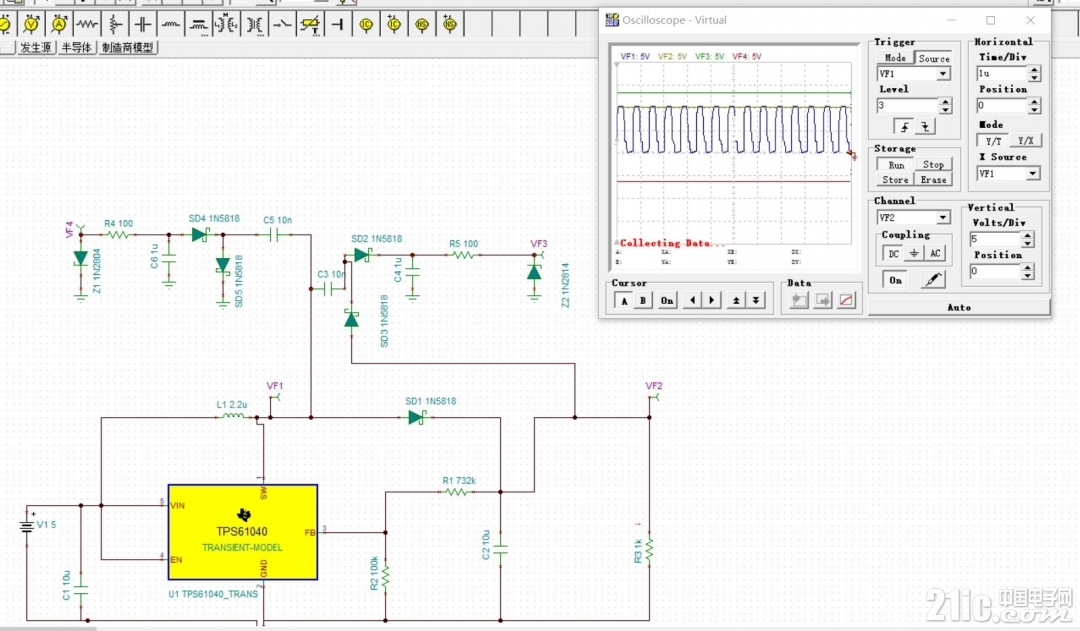
Task: Click the Trigger Level input field
Action: coord(908,105)
